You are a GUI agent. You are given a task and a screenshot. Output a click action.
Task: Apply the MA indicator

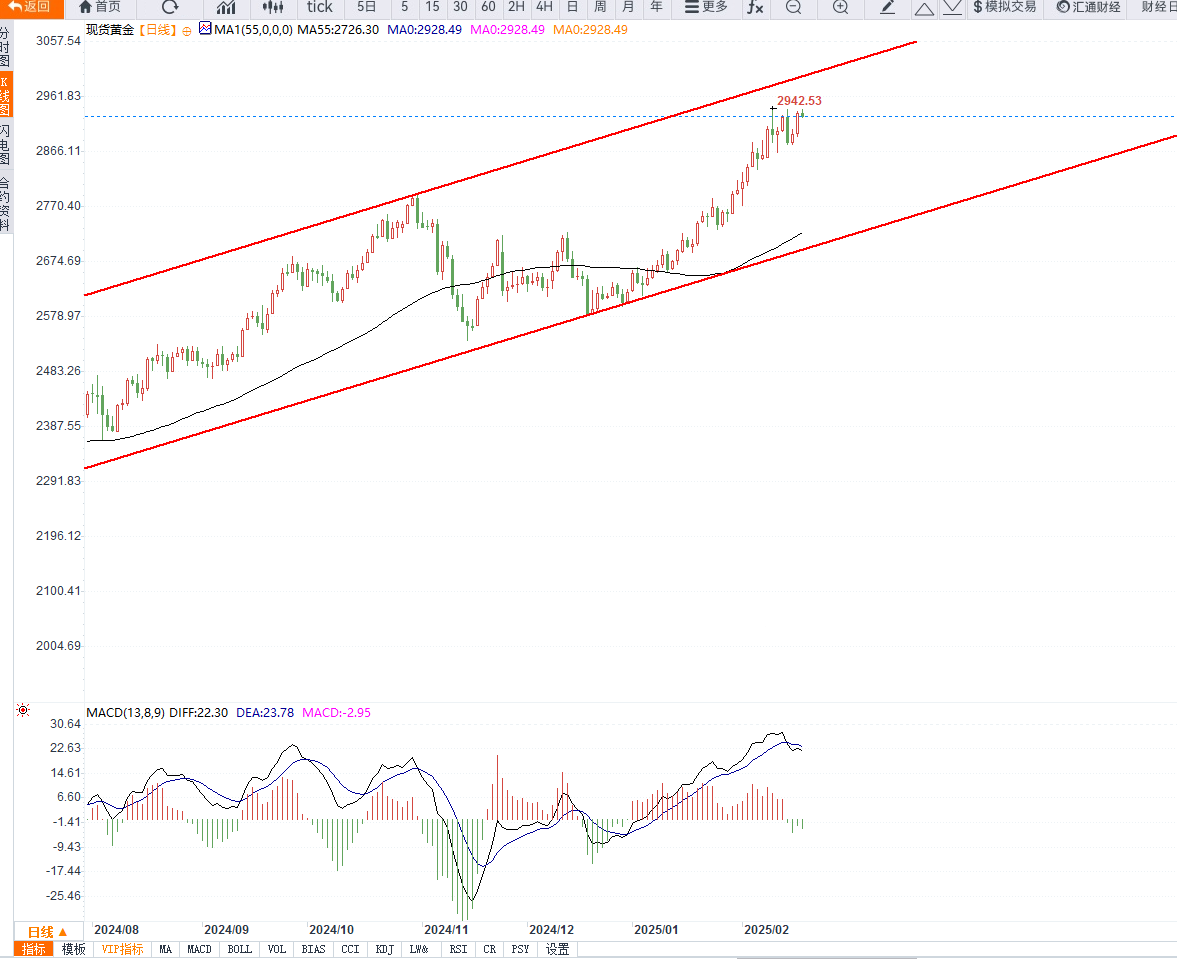point(166,949)
